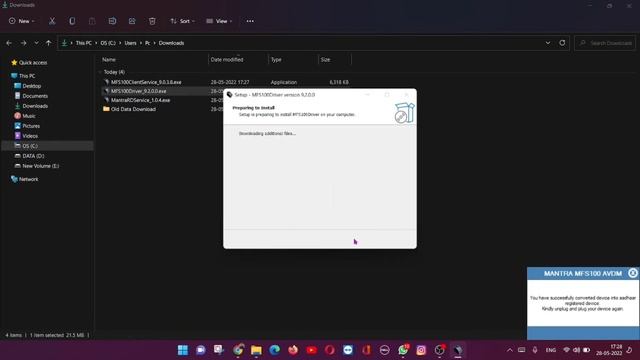Click the microphone tray icon
The width and height of the screenshot is (640, 360).
click(x=535, y=350)
